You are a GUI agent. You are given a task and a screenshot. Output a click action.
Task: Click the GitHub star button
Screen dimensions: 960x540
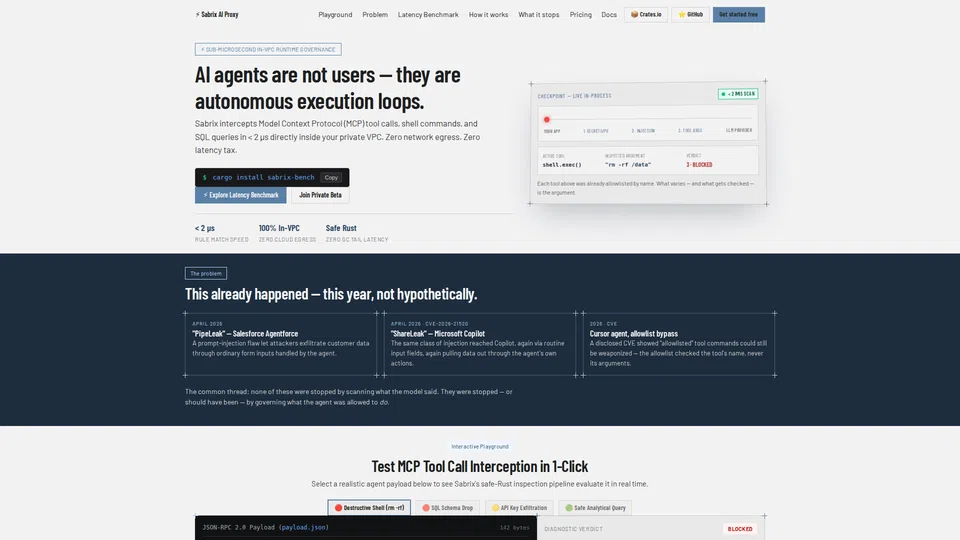pos(690,14)
